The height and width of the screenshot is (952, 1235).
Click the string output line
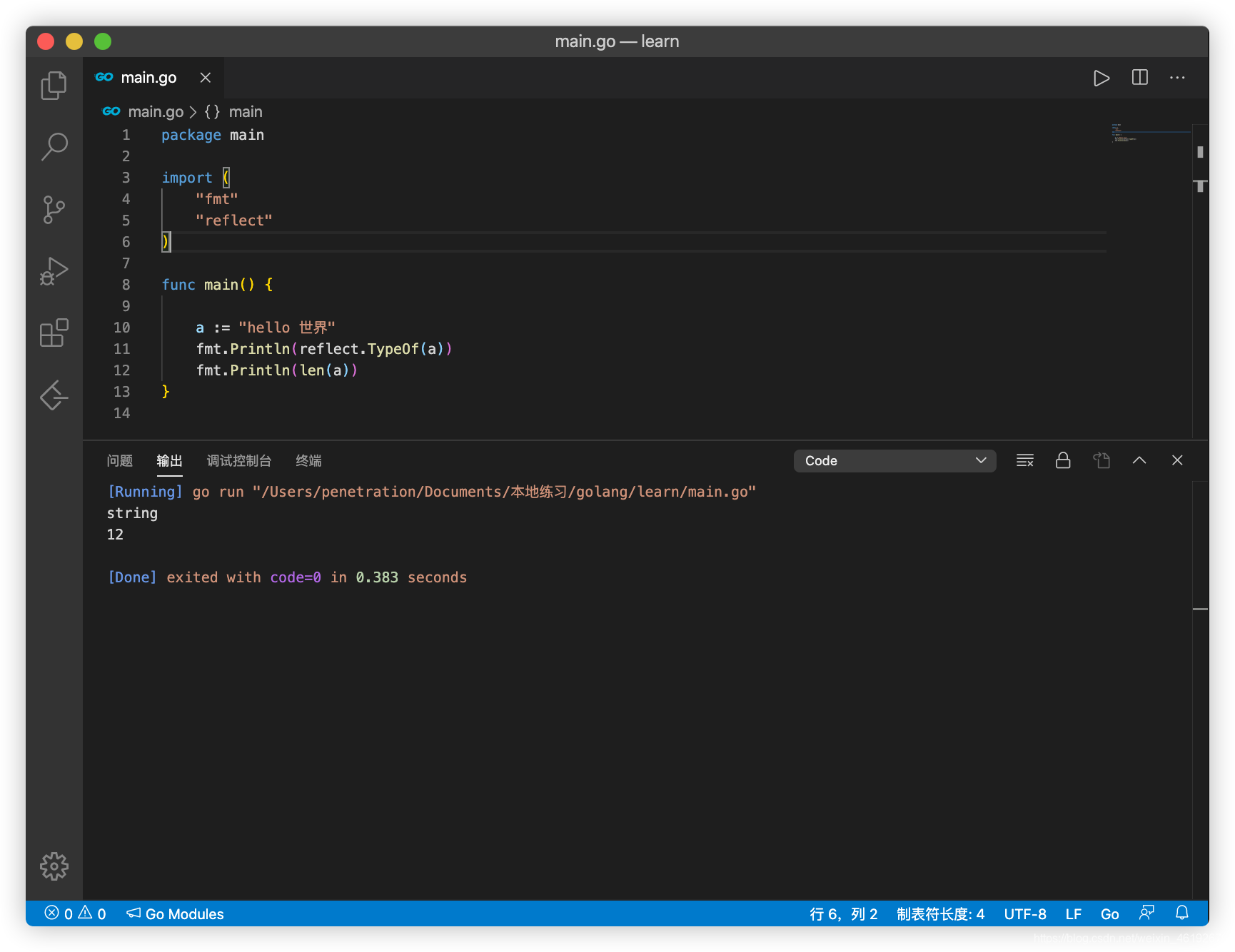click(x=132, y=513)
